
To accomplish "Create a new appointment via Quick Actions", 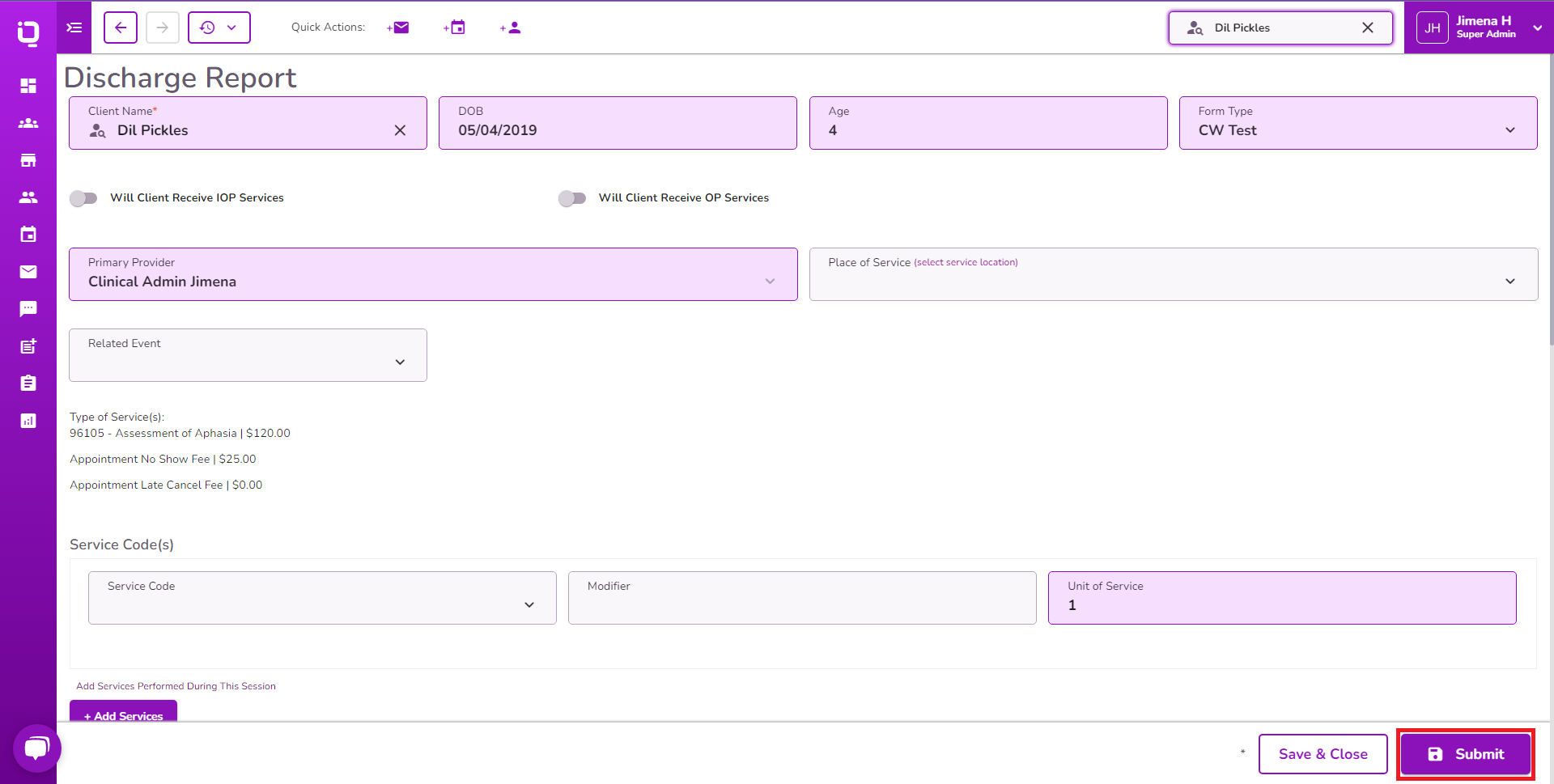I will pyautogui.click(x=454, y=27).
